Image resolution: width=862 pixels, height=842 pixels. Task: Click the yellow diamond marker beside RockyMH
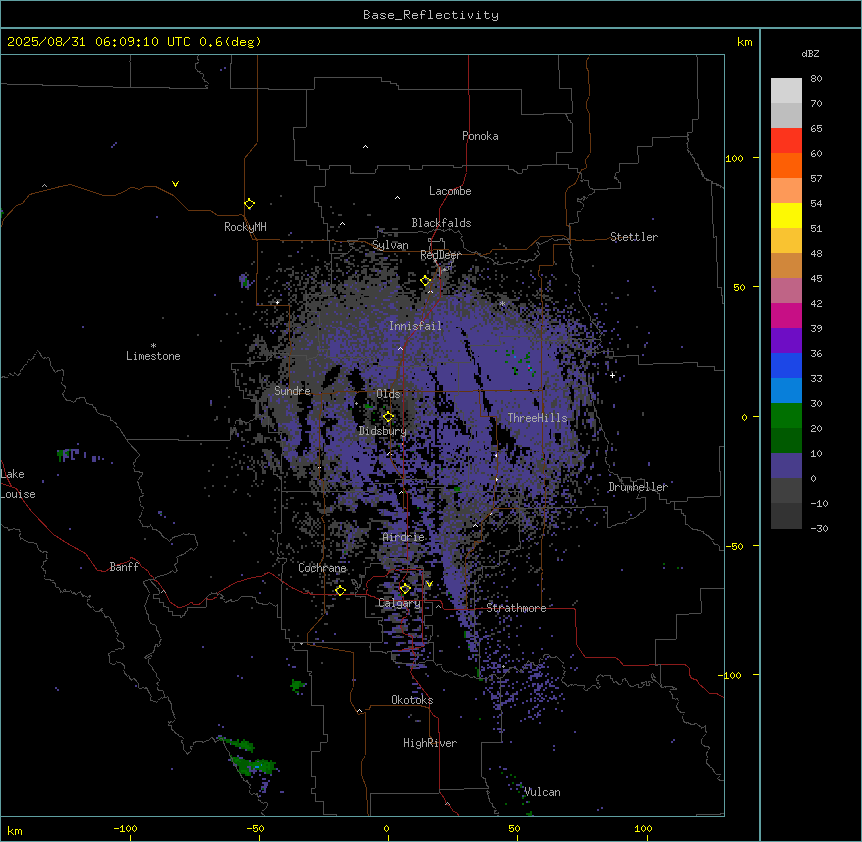tap(250, 204)
